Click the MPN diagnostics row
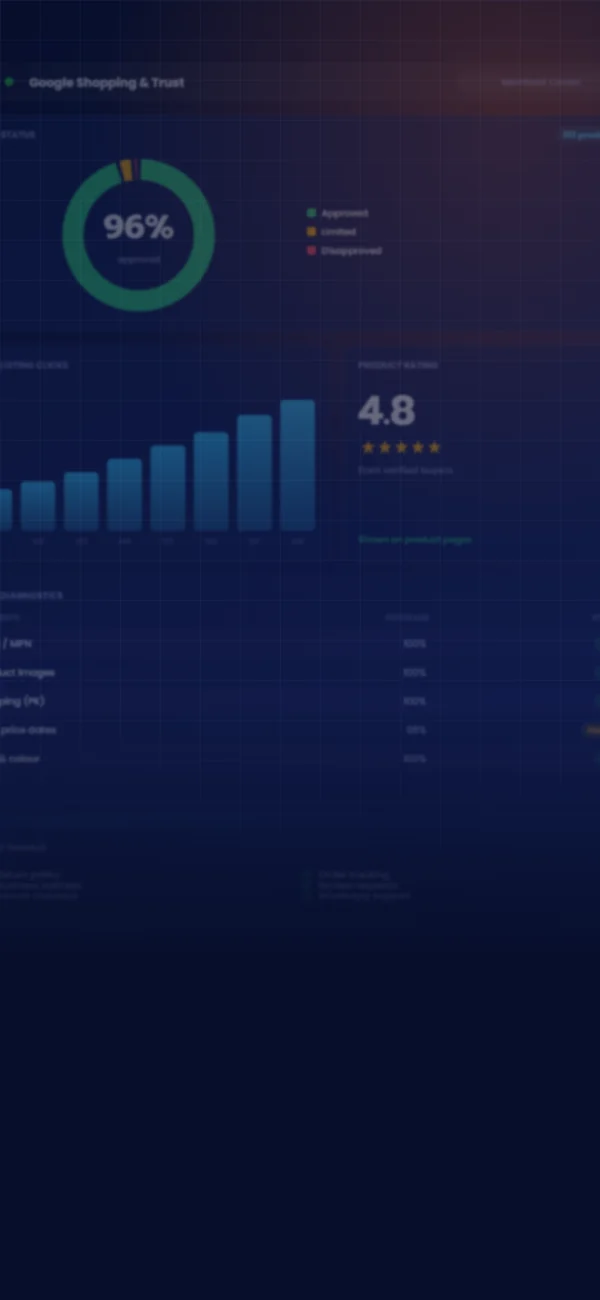 (300, 644)
